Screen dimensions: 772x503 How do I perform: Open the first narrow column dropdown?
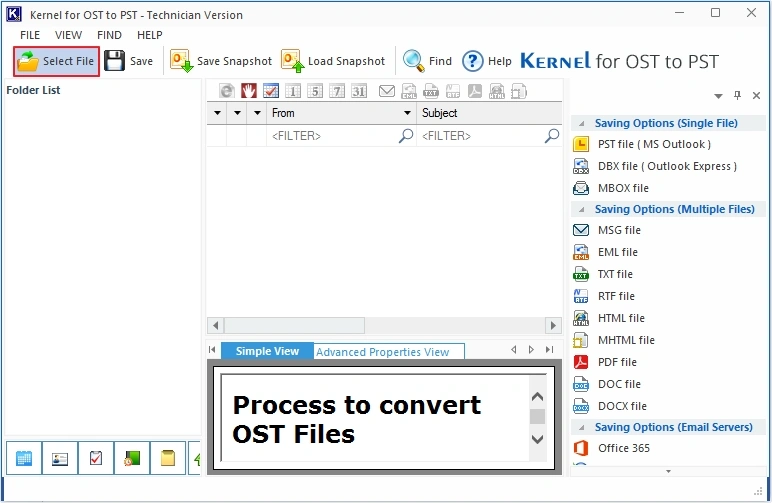217,113
